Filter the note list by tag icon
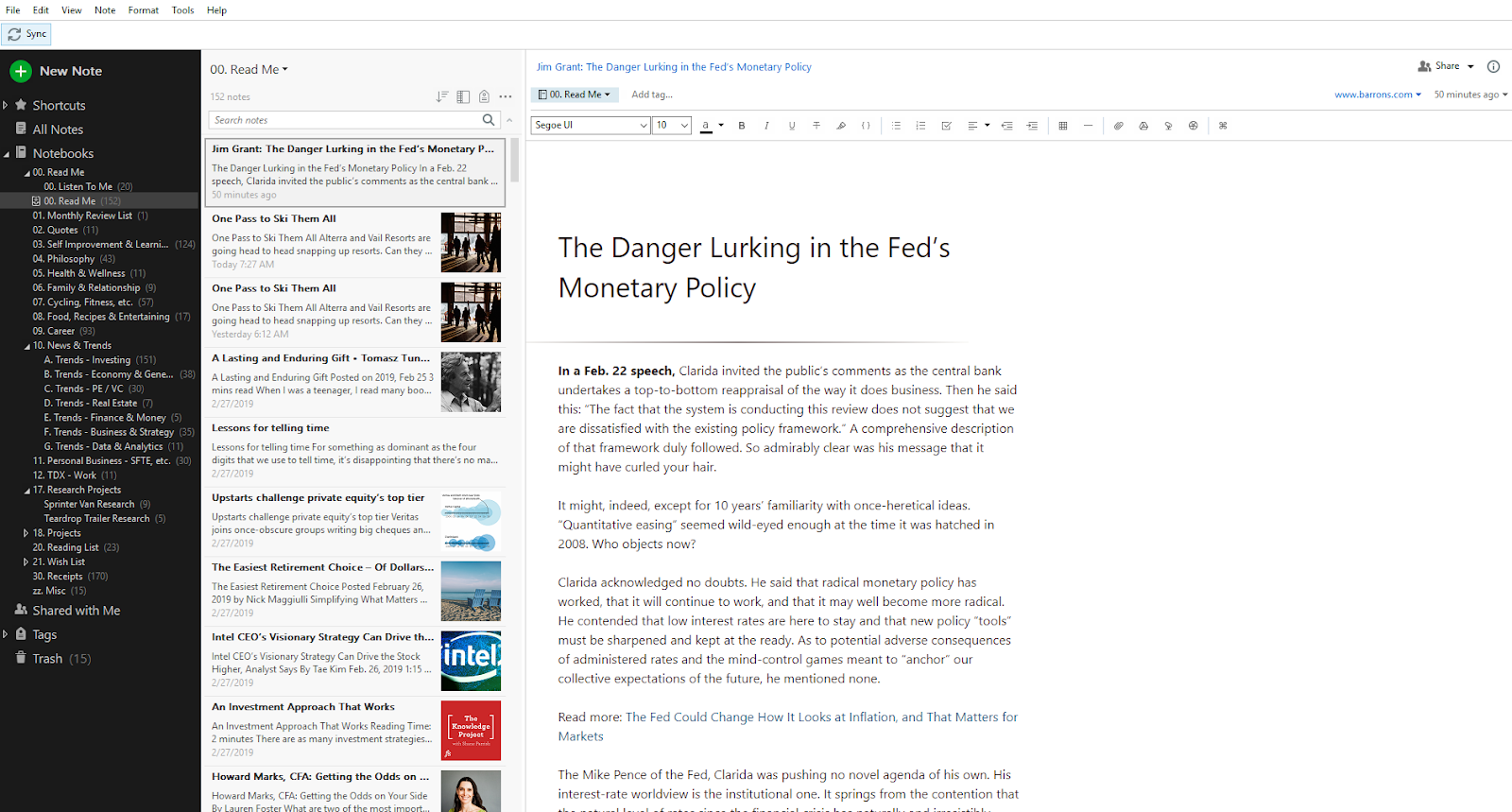The image size is (1512, 812). click(484, 96)
